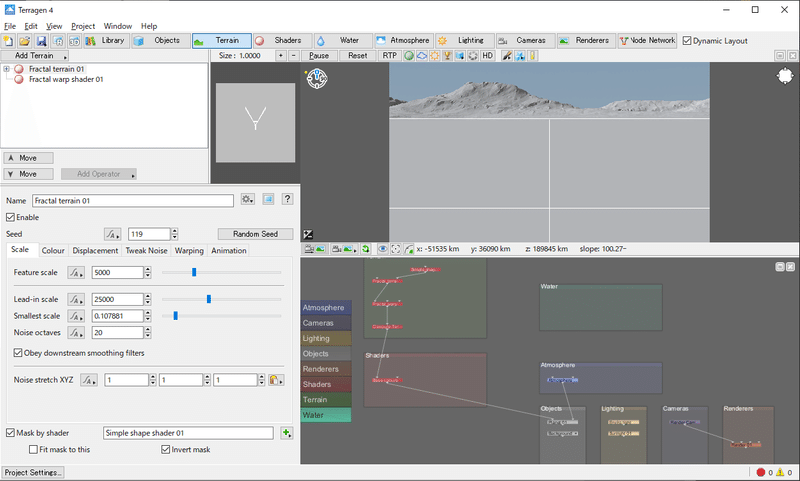Toggle atmosphere cloud icon in preview
Viewport: 800px width, 481px height.
(x=422, y=56)
